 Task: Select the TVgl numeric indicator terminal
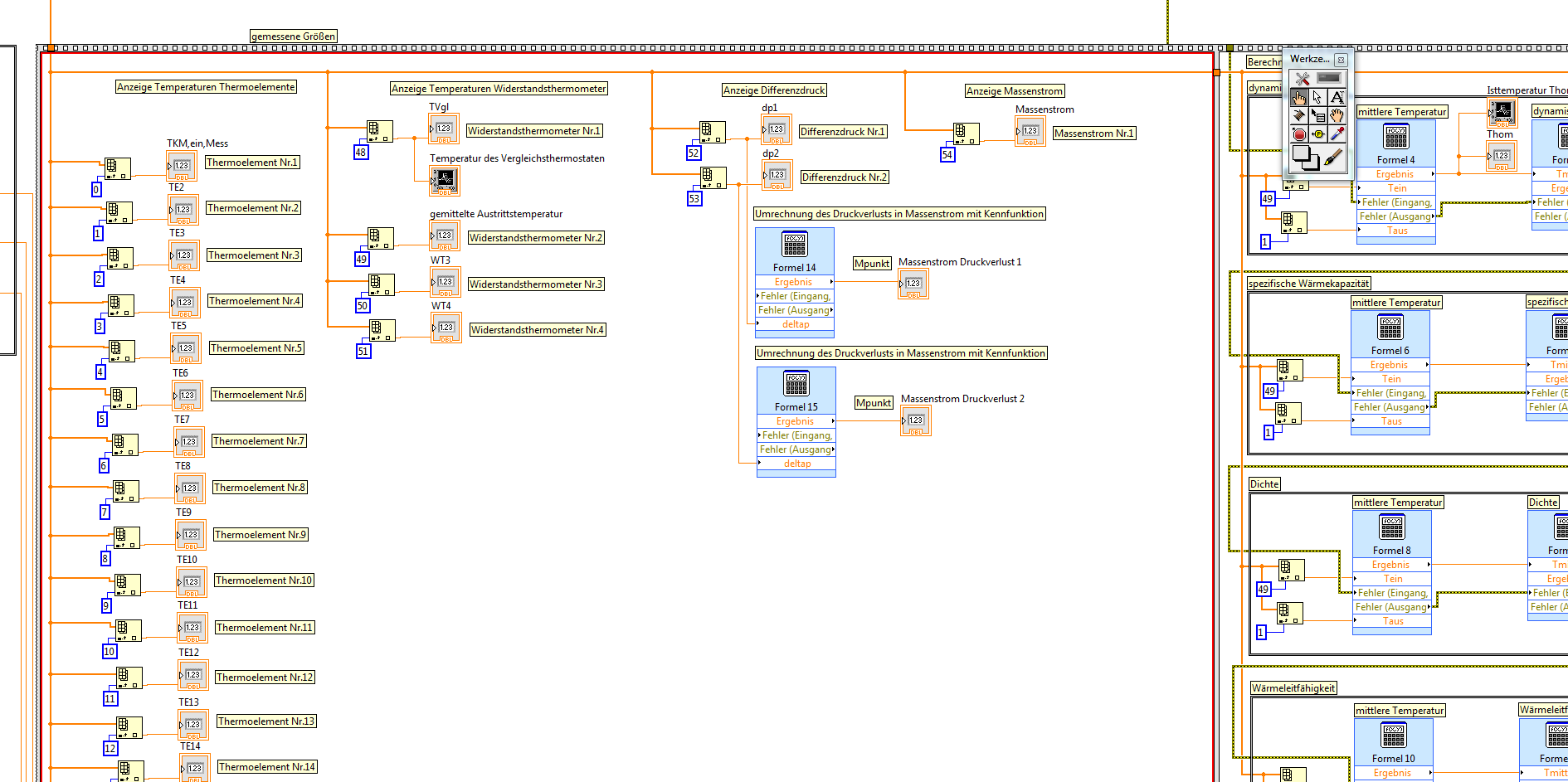coord(444,129)
